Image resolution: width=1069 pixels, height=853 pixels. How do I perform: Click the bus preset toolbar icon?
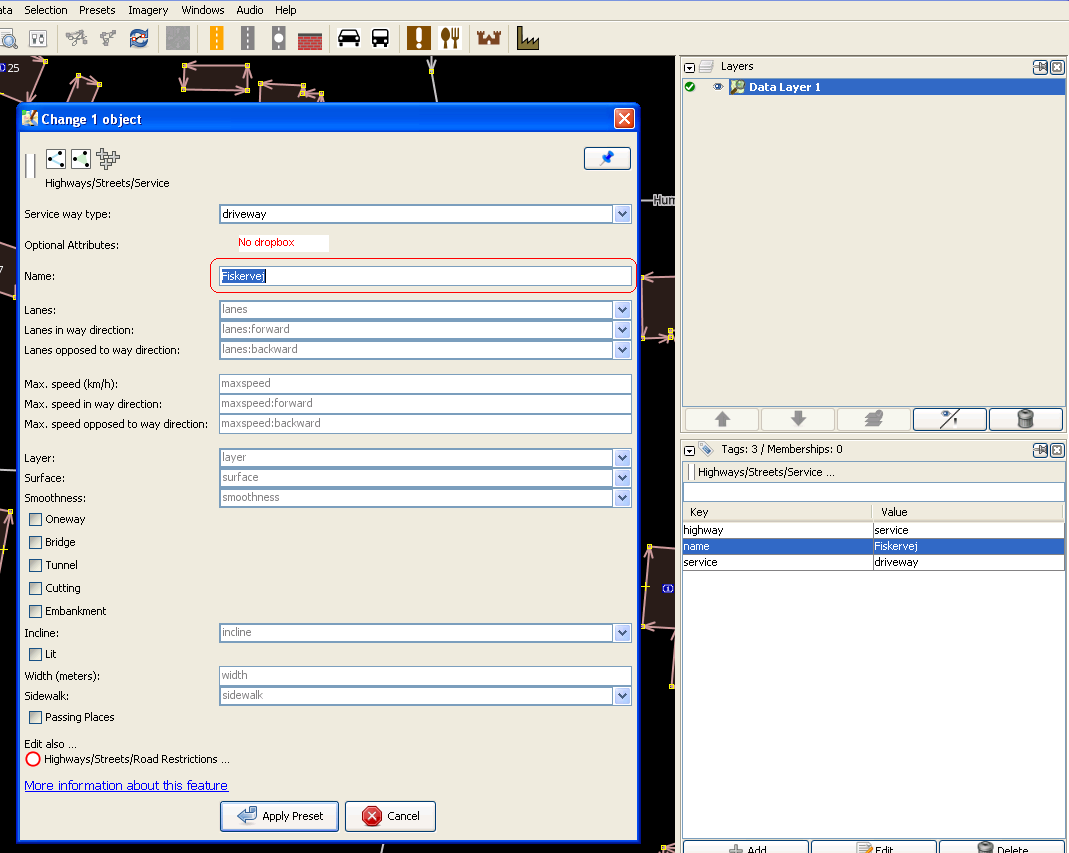coord(380,38)
